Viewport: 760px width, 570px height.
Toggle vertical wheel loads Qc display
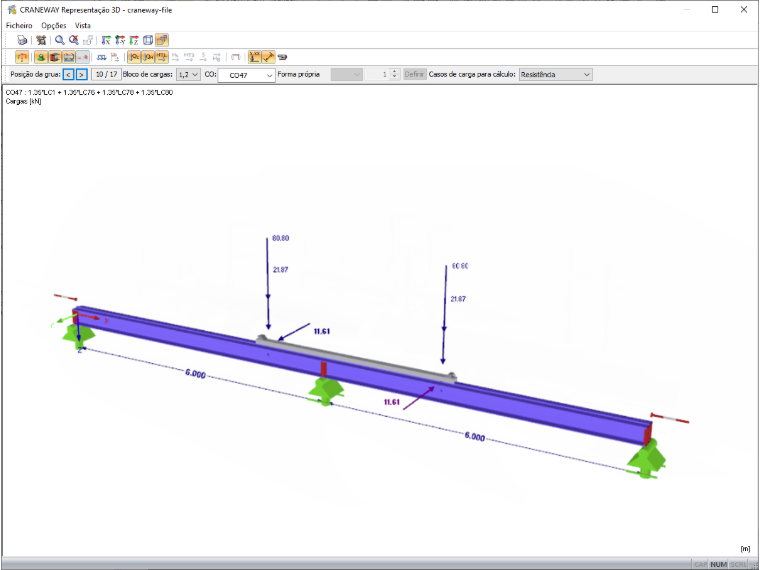click(134, 57)
